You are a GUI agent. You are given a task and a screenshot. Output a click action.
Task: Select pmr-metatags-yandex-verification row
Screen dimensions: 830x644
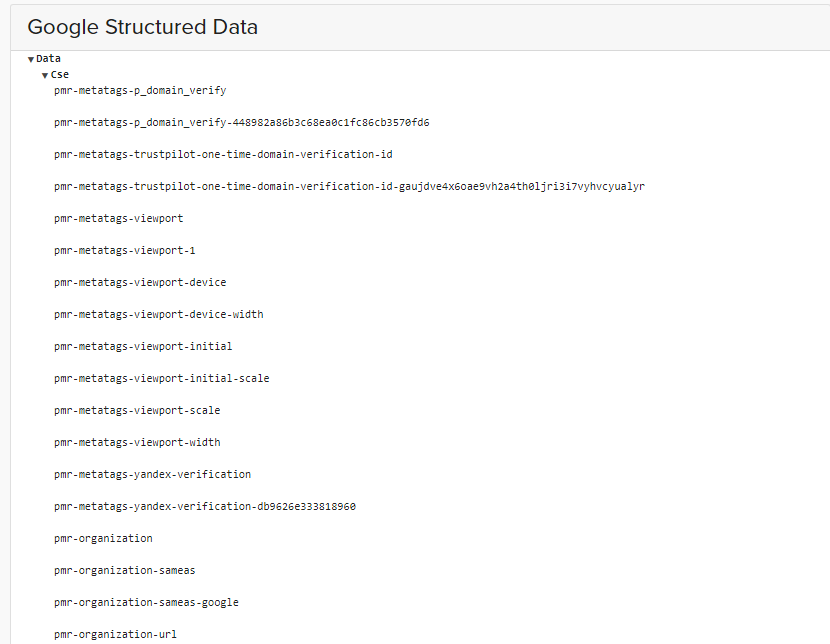[x=152, y=474]
